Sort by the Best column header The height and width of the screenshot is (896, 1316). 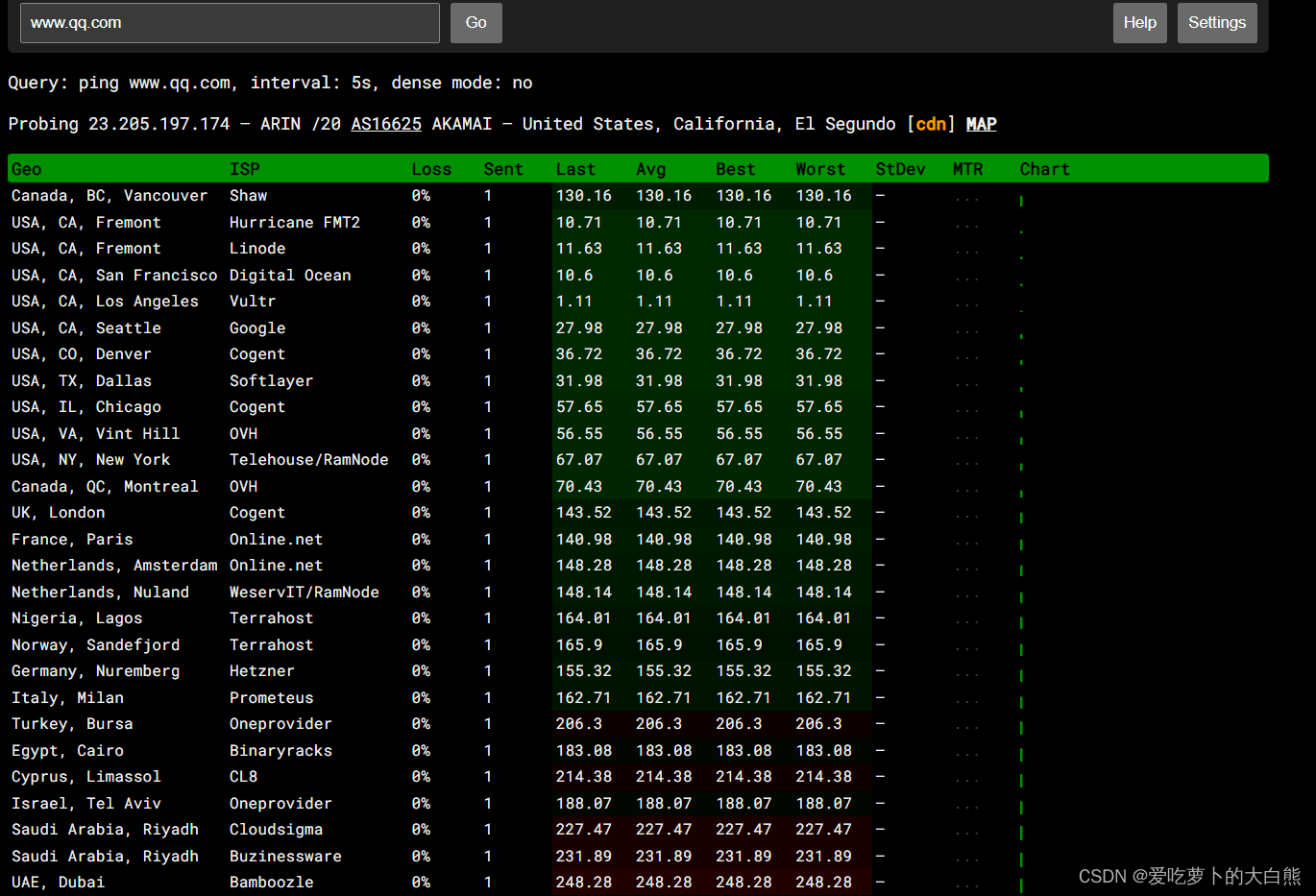(735, 169)
